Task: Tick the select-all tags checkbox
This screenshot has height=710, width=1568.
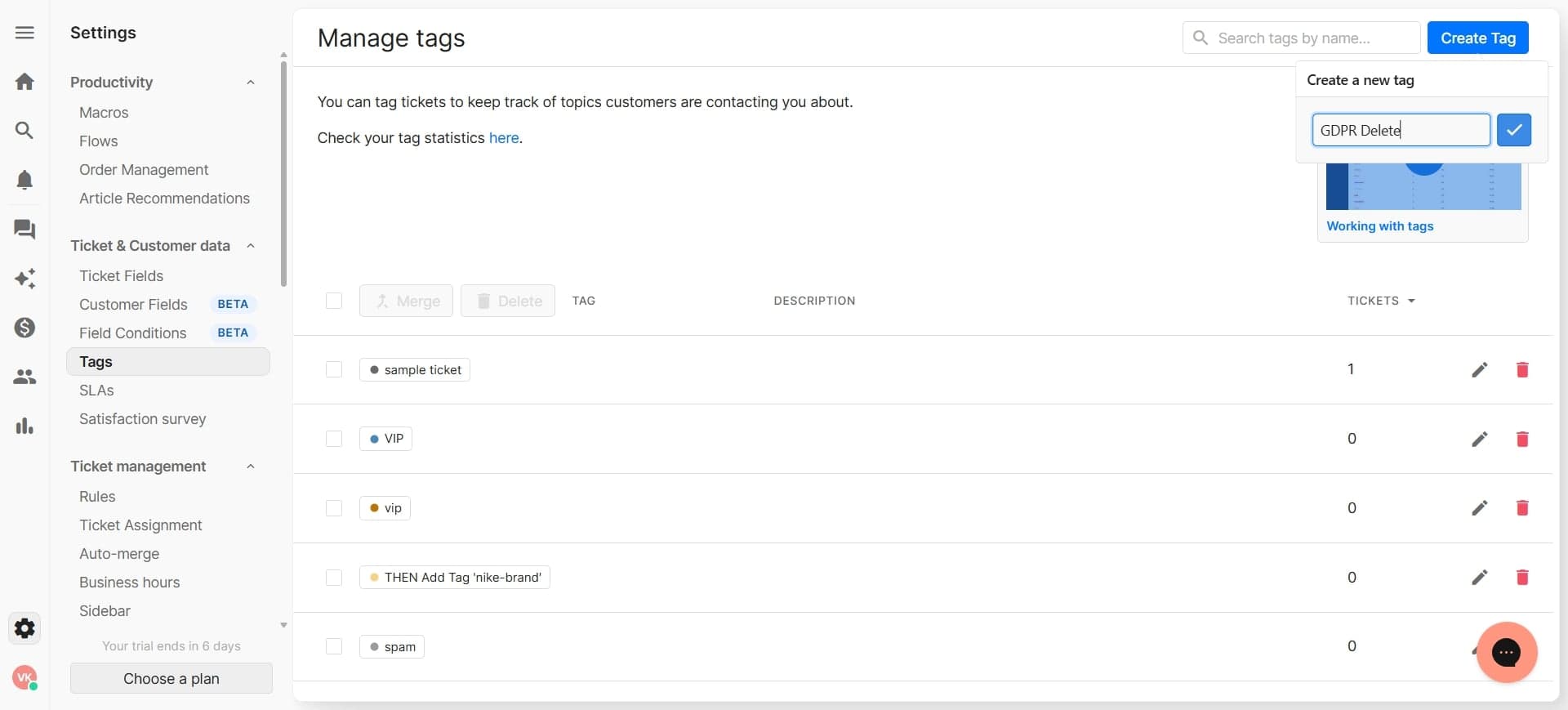Action: (x=334, y=301)
